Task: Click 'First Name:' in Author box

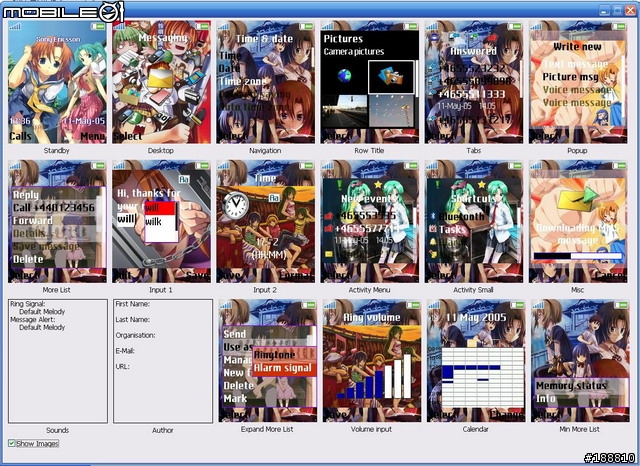Action: point(132,304)
